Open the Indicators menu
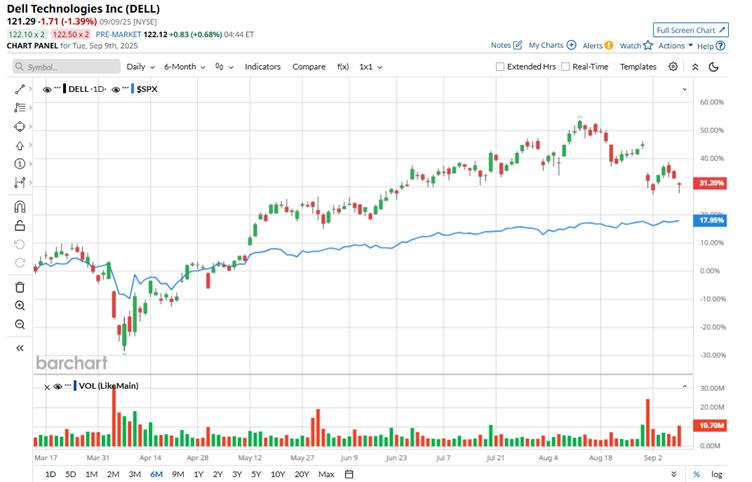The width and height of the screenshot is (752, 482). pos(262,67)
